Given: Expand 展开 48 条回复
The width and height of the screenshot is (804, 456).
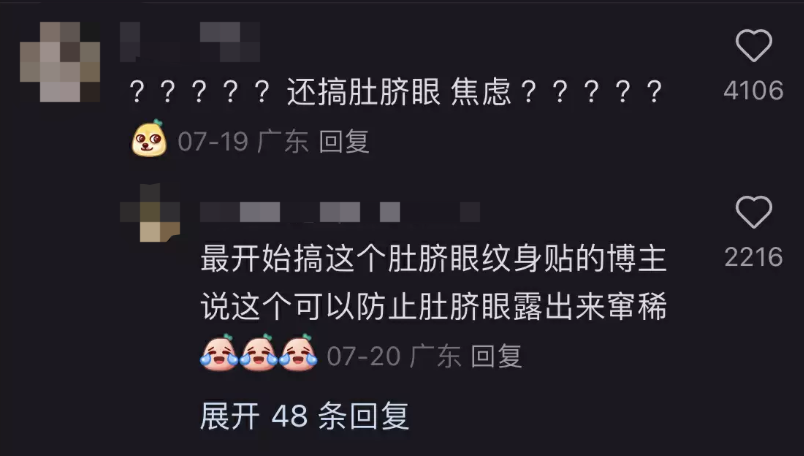Looking at the screenshot, I should pyautogui.click(x=305, y=415).
